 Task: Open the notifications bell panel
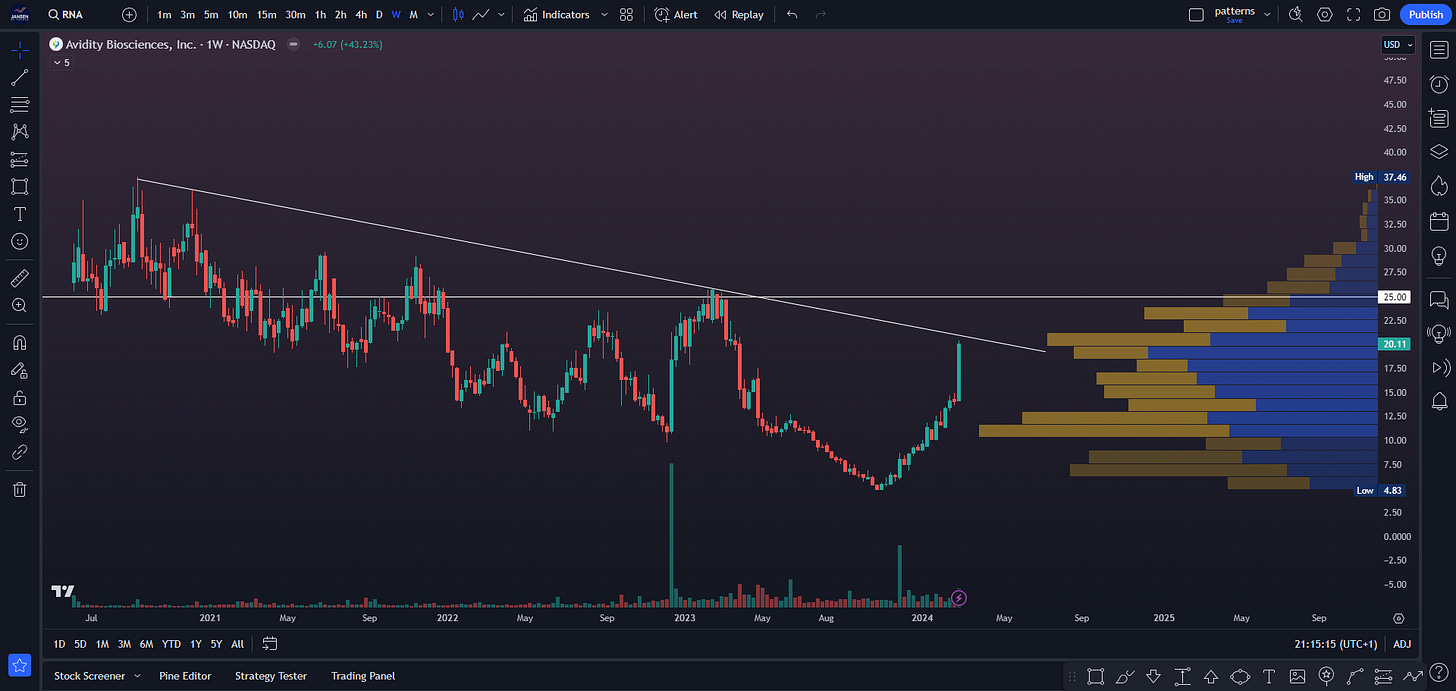pyautogui.click(x=1439, y=401)
